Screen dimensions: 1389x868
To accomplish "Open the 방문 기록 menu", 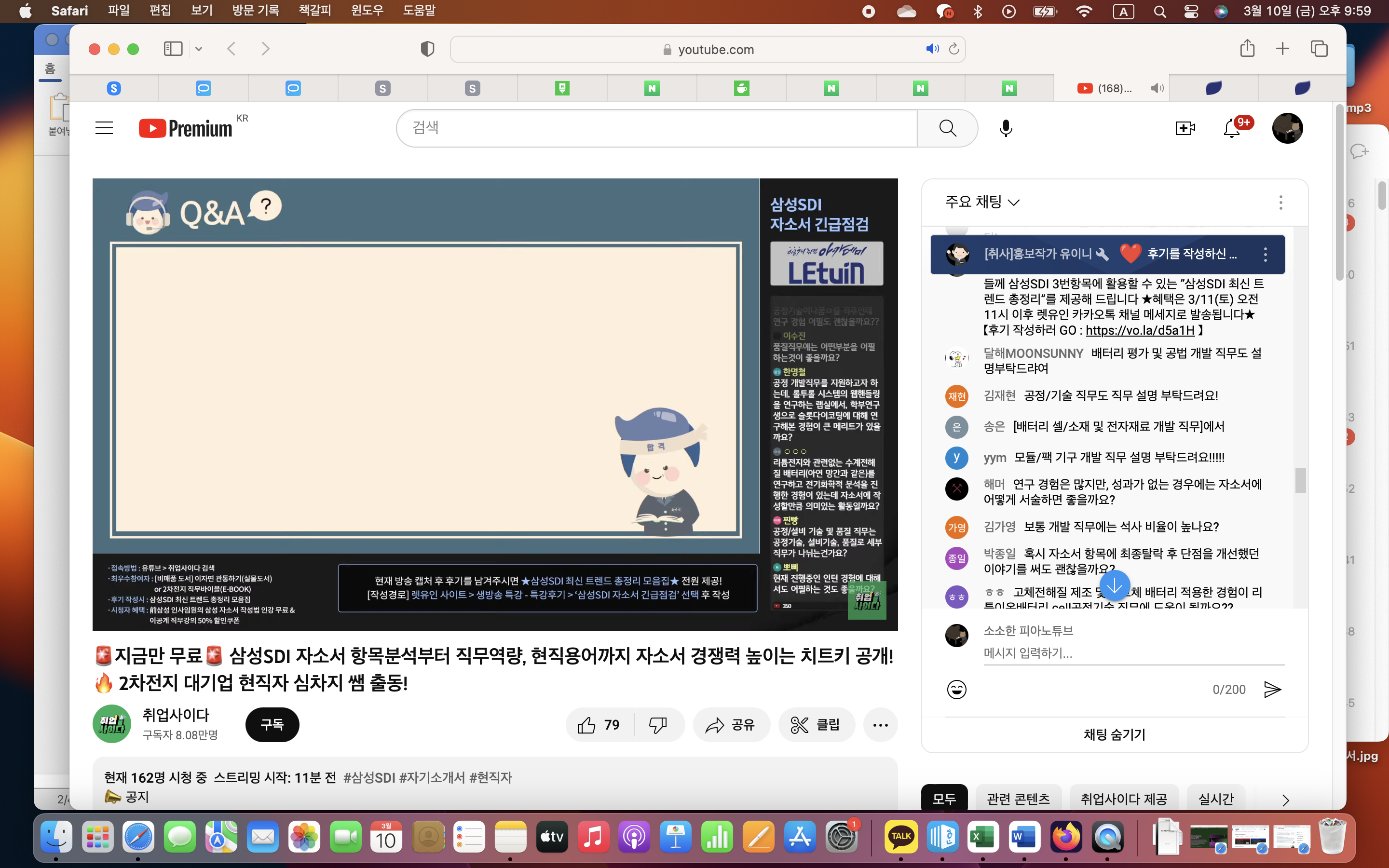I will click(x=256, y=10).
